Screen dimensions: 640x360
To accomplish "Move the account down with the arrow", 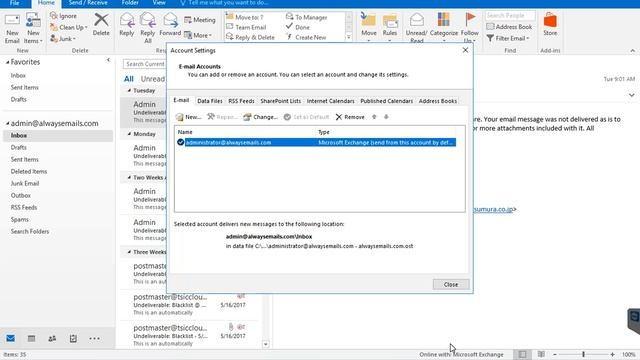I will [x=386, y=117].
